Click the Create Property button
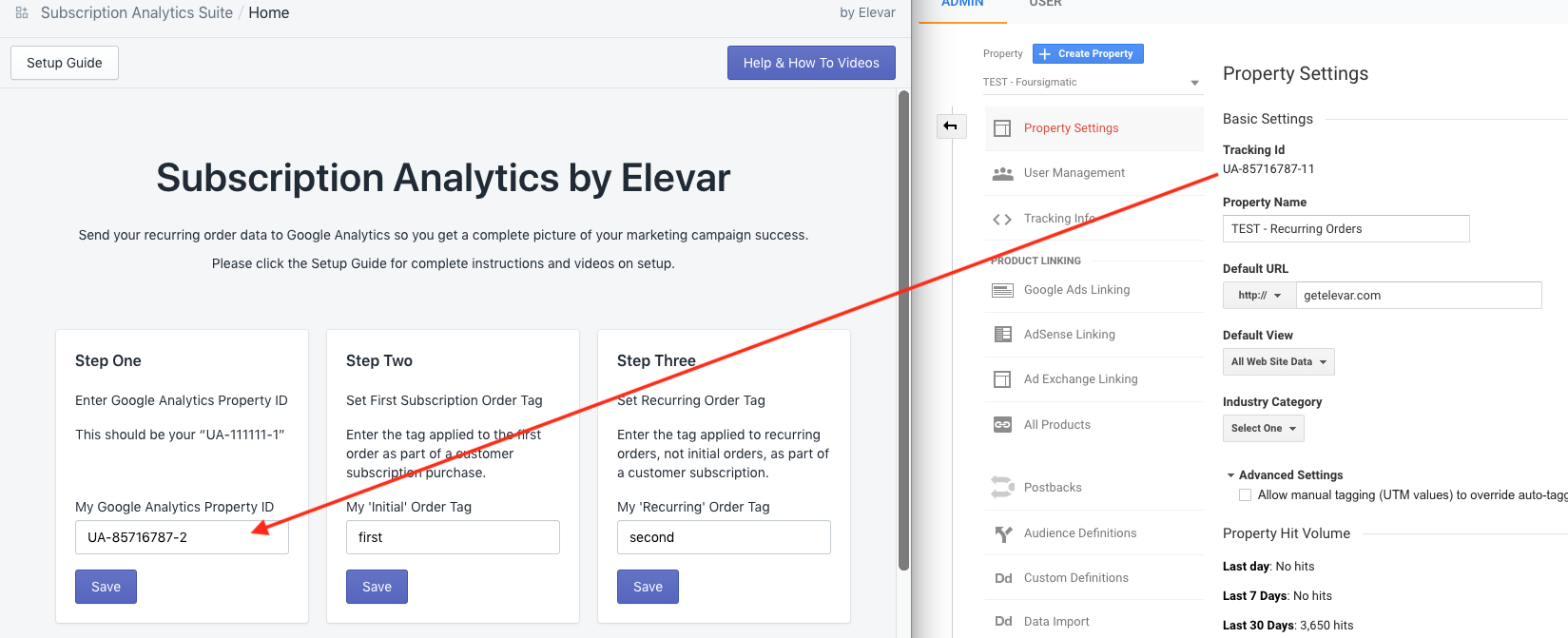This screenshot has height=638, width=1568. point(1088,54)
